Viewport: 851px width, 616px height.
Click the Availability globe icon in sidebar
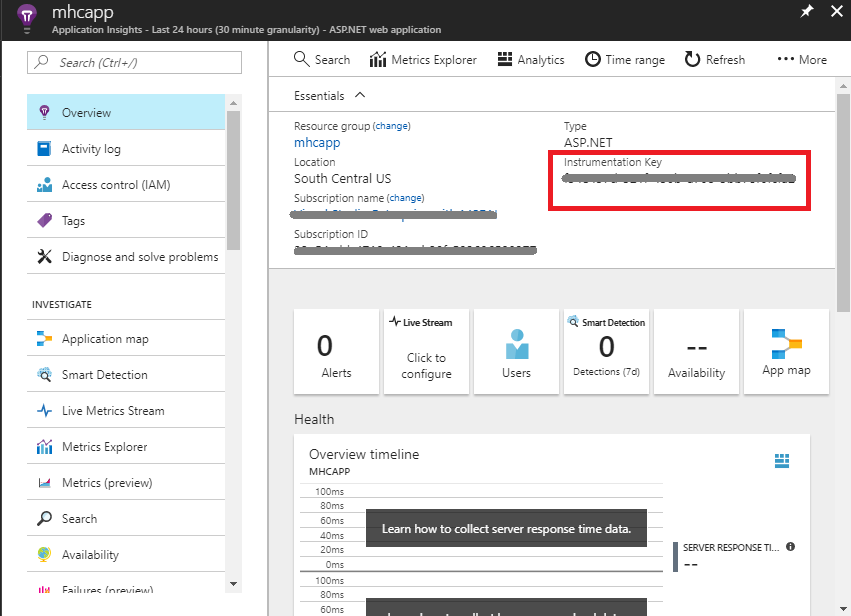coord(45,554)
